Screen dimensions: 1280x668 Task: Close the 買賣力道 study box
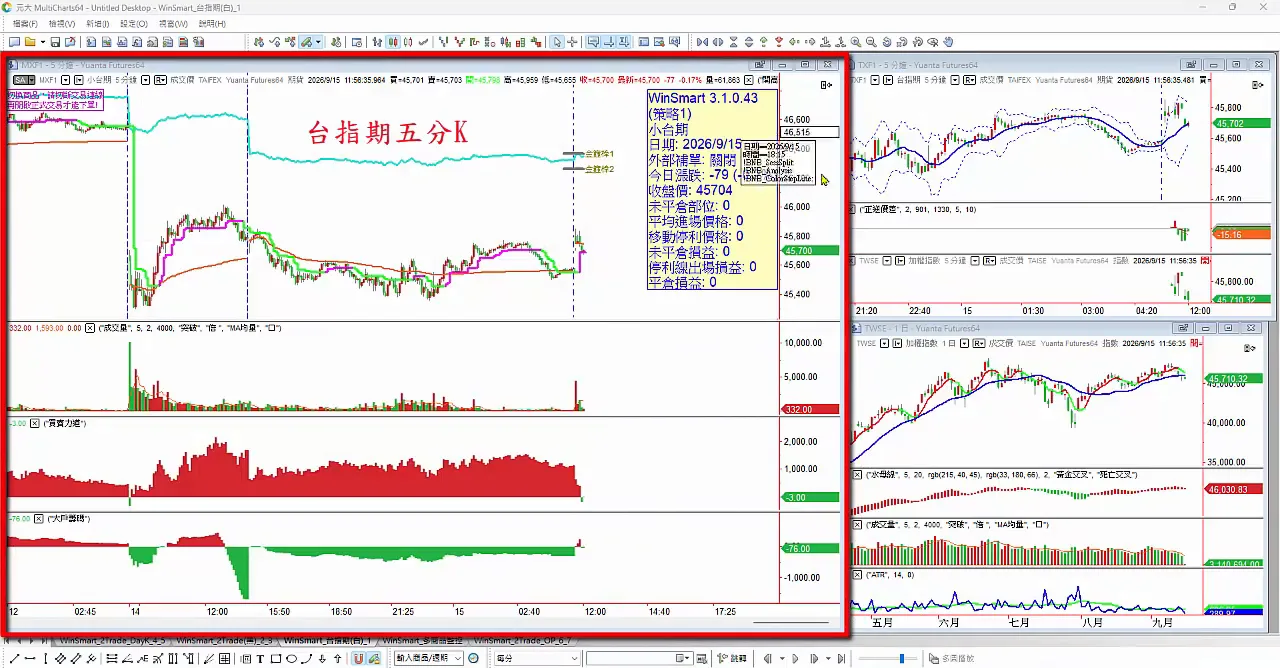35,424
